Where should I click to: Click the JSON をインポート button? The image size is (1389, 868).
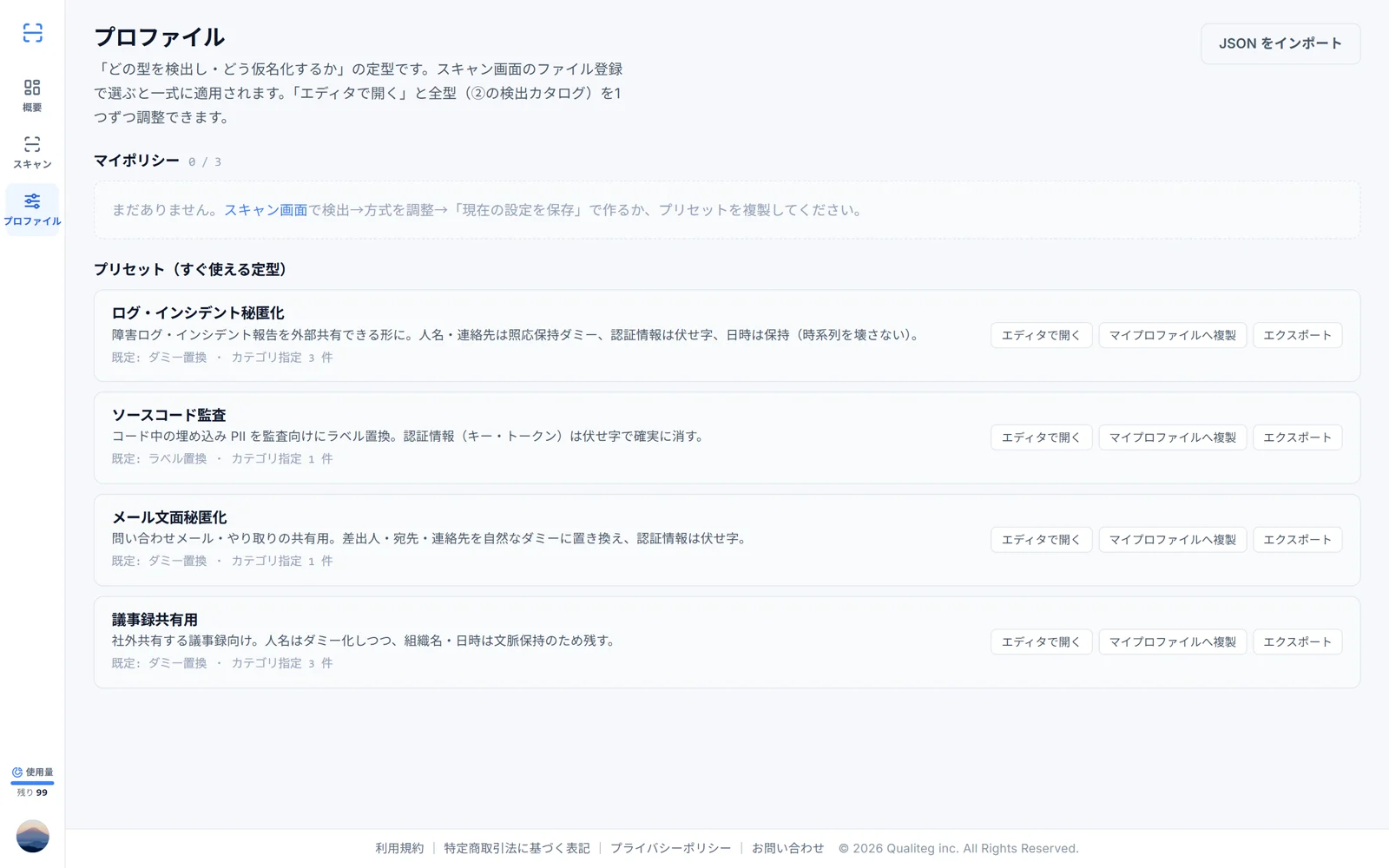(1280, 43)
